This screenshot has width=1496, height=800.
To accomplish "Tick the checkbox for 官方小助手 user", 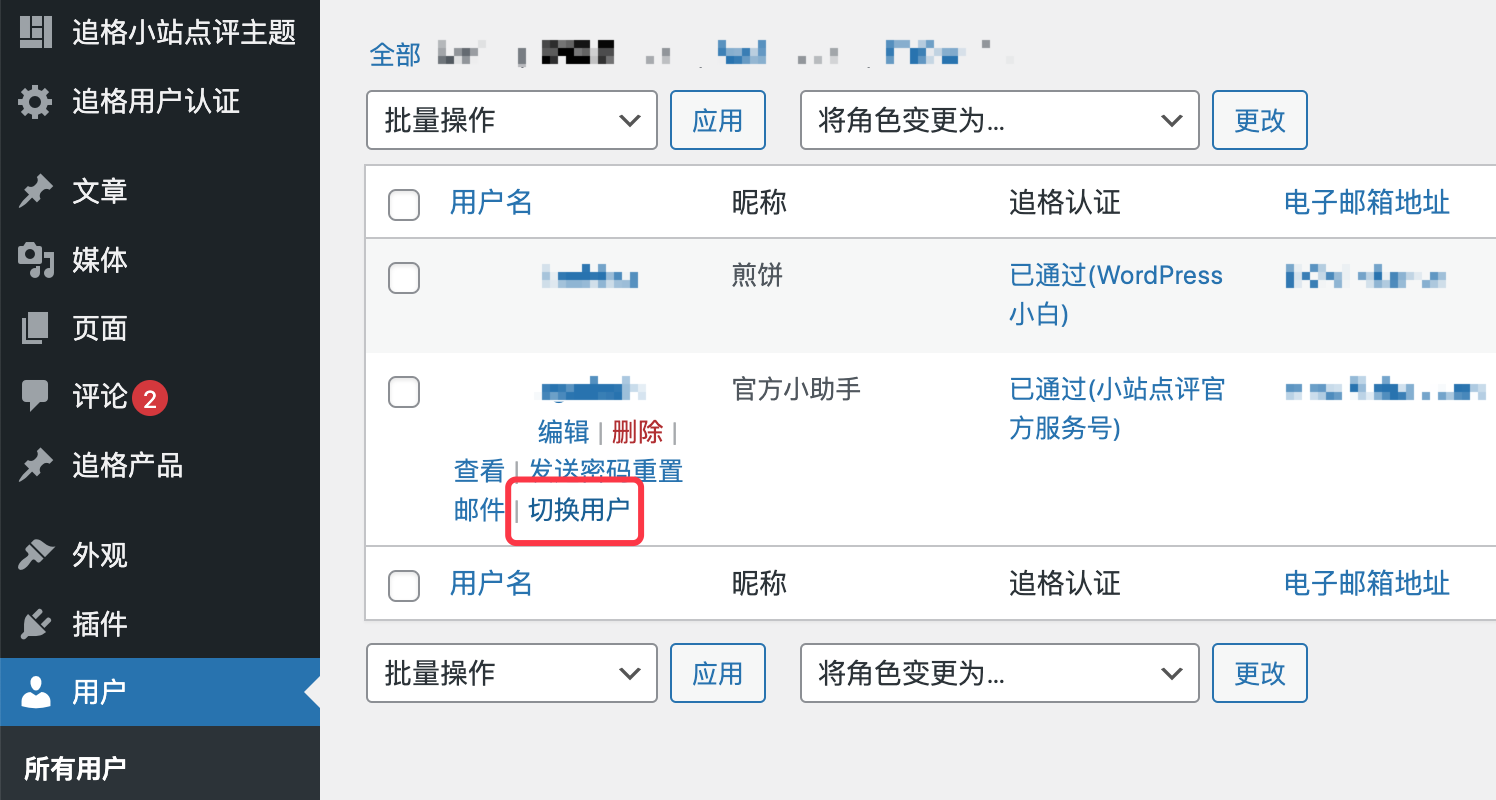I will coord(404,392).
